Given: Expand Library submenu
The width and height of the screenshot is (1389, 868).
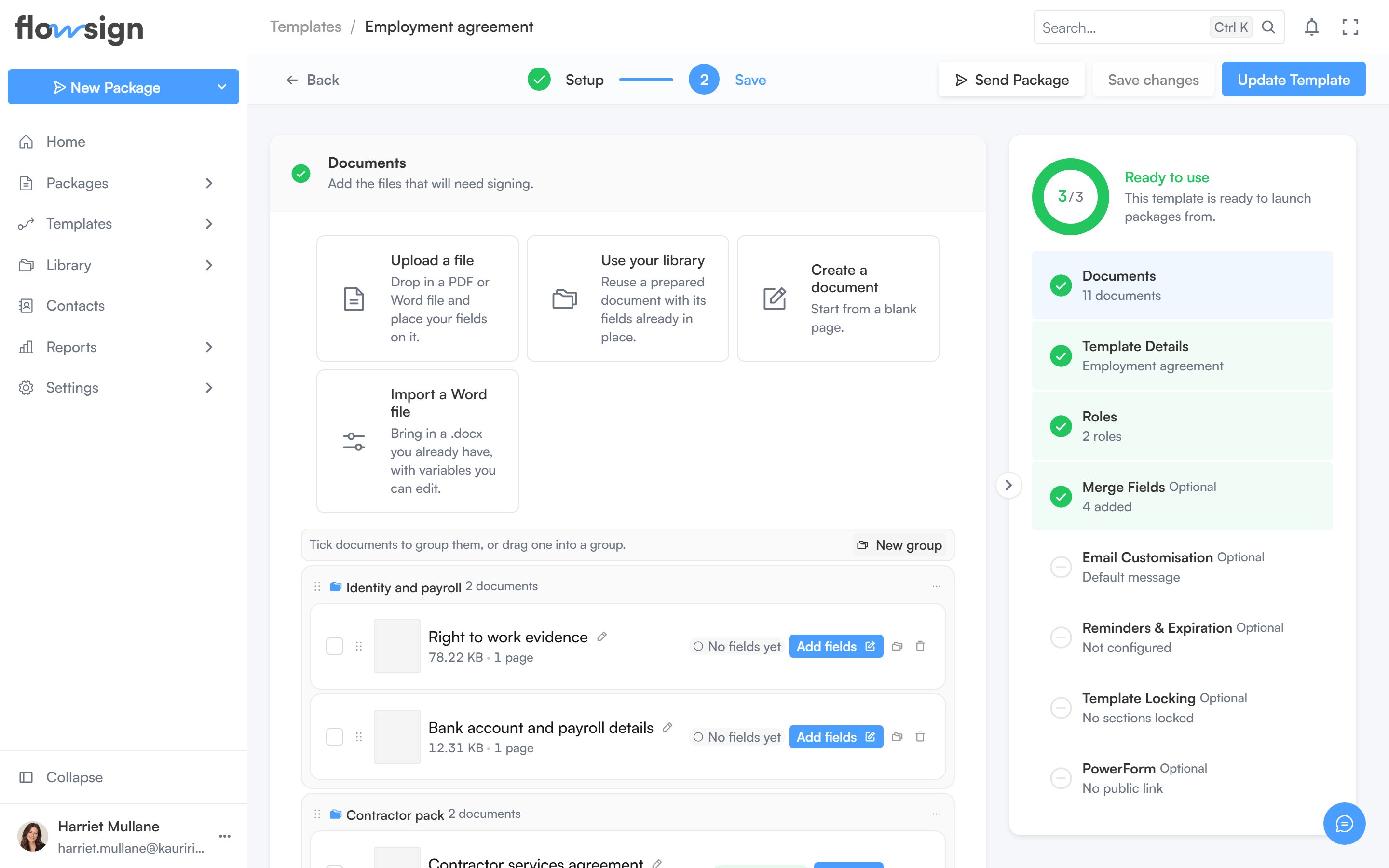Looking at the screenshot, I should pyautogui.click(x=209, y=265).
